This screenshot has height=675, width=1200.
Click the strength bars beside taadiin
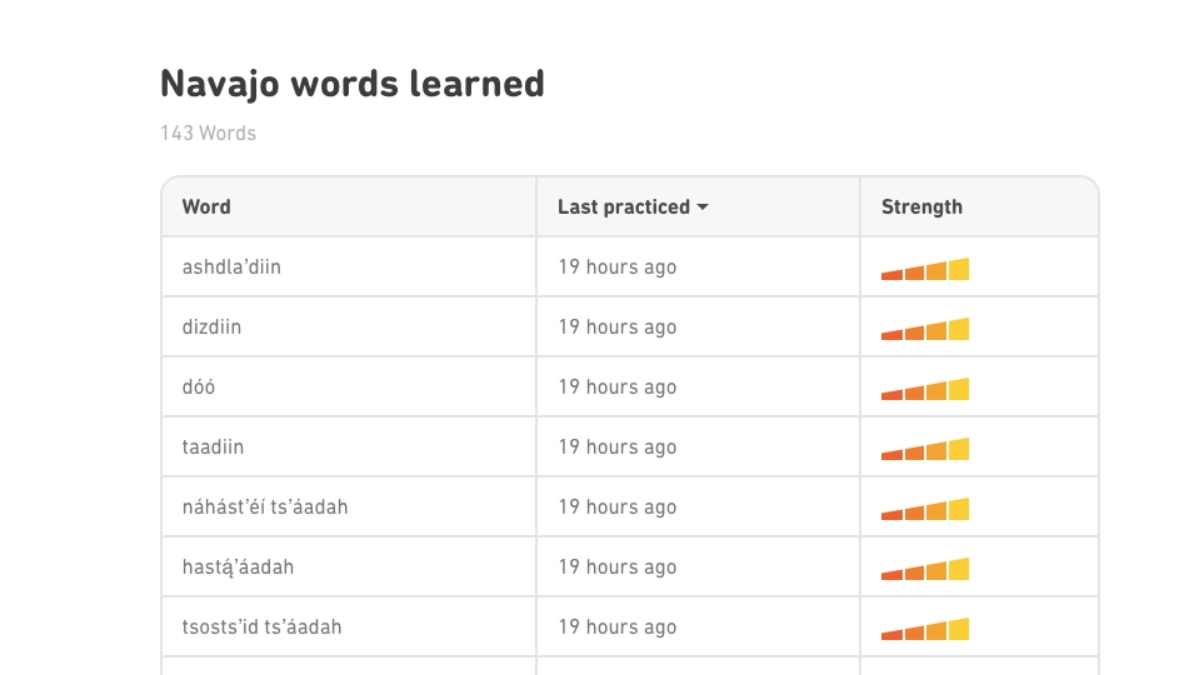pos(925,447)
